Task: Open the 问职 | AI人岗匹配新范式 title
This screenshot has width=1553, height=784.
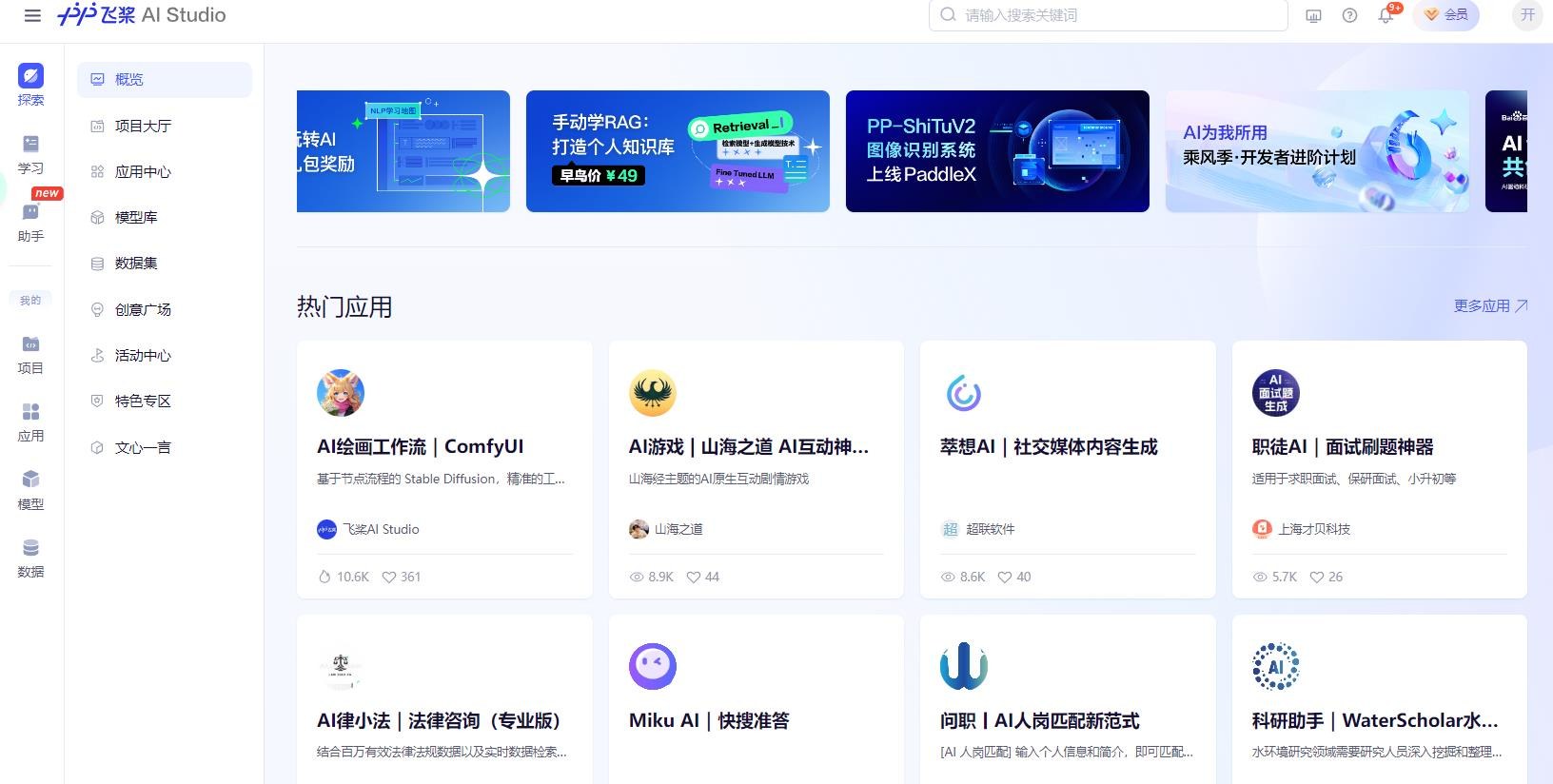Action: tap(1039, 720)
